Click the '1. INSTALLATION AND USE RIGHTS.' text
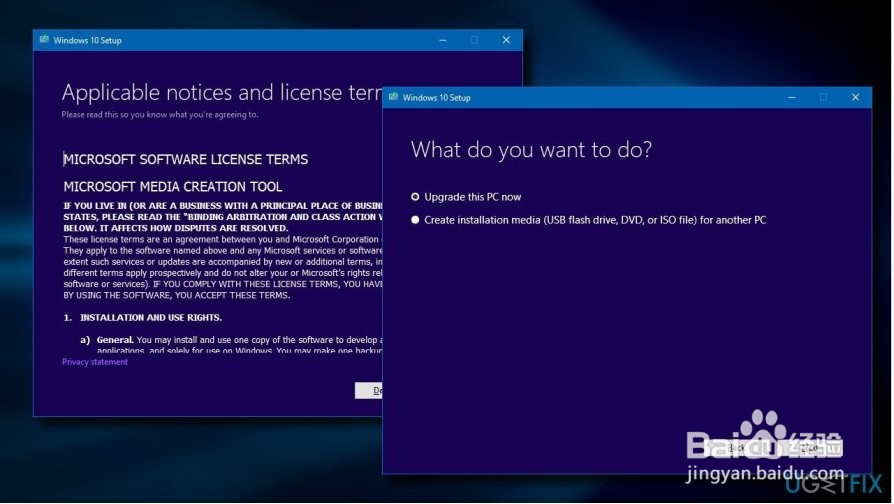The width and height of the screenshot is (894, 504). (x=143, y=318)
